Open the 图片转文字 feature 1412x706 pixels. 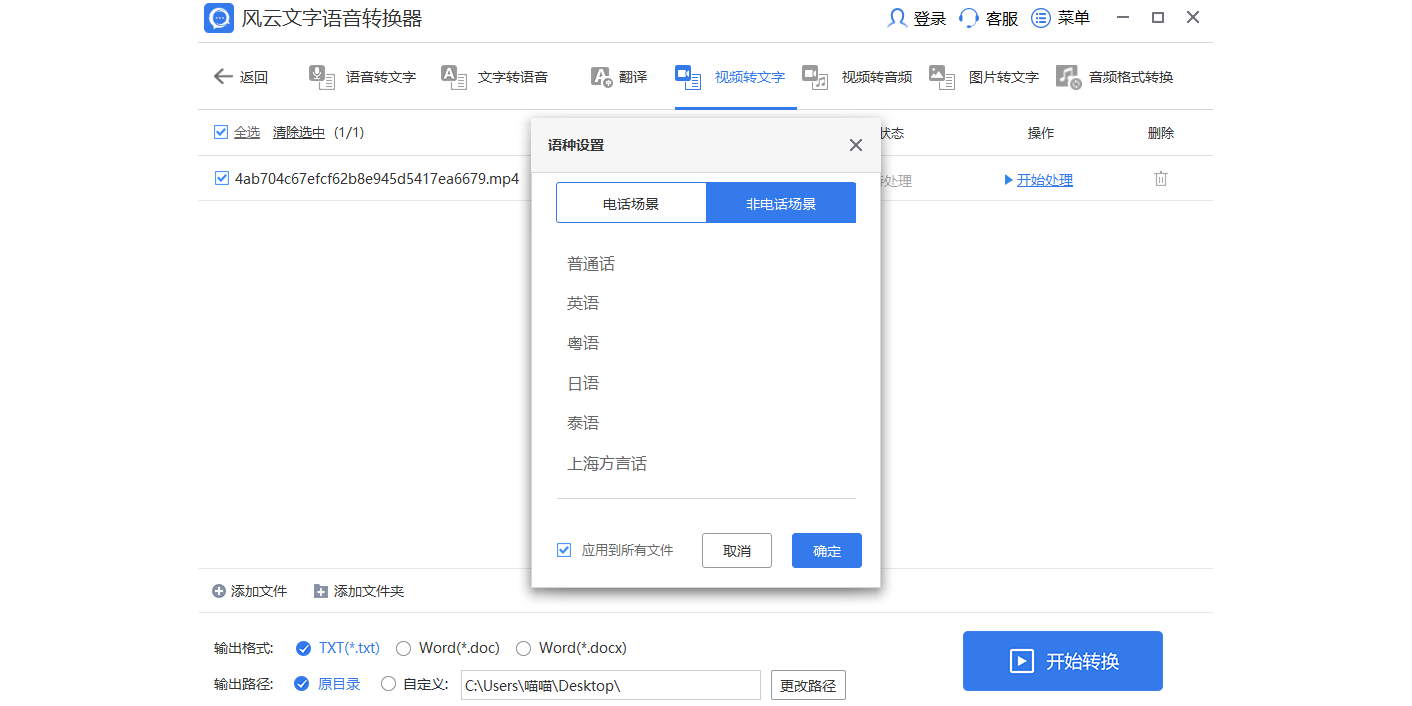(x=1004, y=76)
